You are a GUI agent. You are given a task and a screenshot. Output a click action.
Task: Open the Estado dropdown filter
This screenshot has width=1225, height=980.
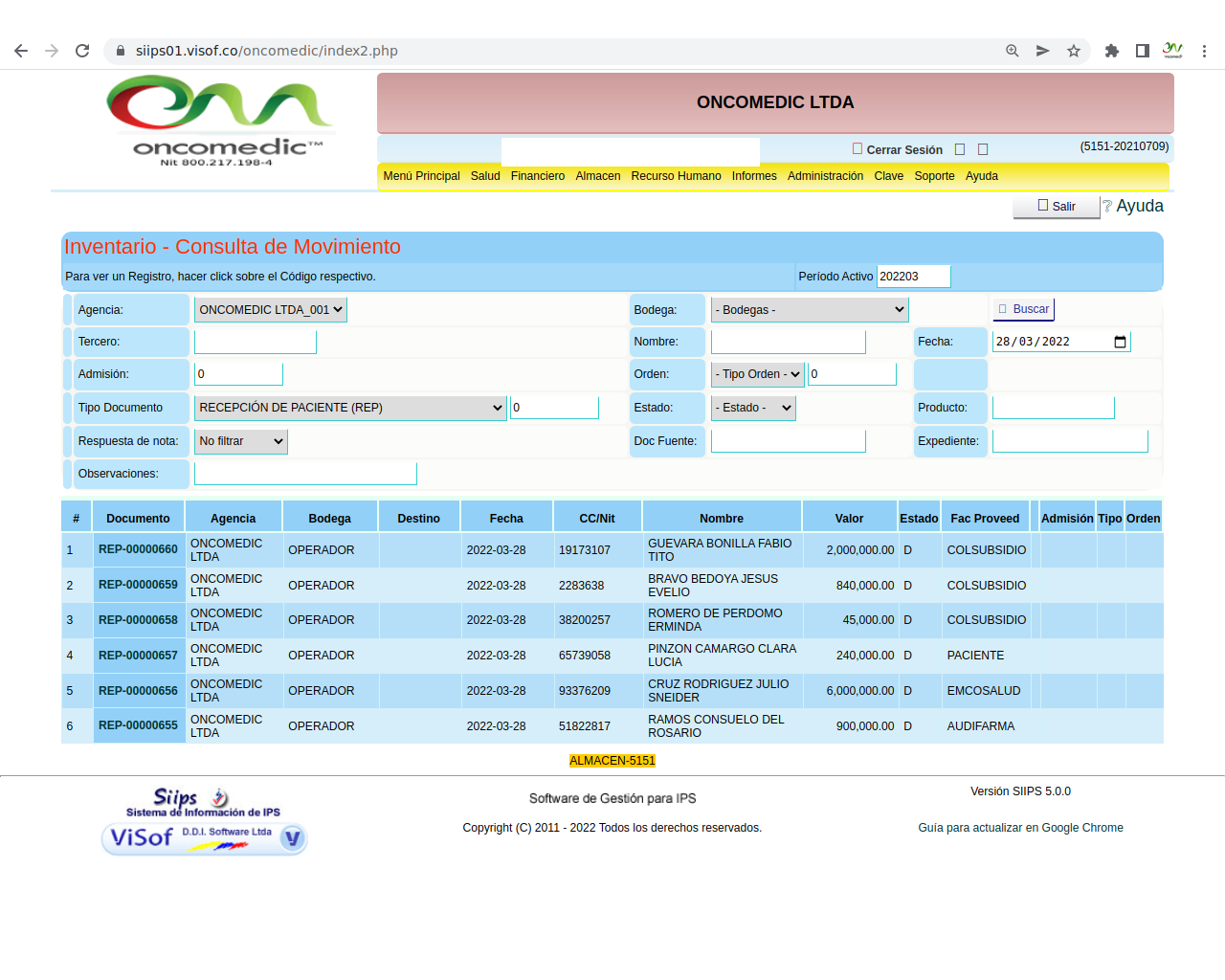coord(753,408)
